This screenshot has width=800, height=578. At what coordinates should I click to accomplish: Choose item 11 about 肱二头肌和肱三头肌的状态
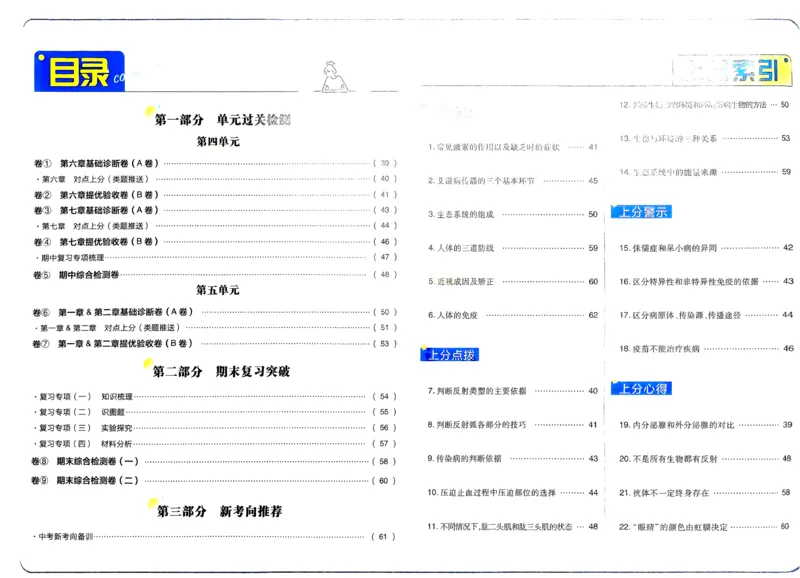512,526
